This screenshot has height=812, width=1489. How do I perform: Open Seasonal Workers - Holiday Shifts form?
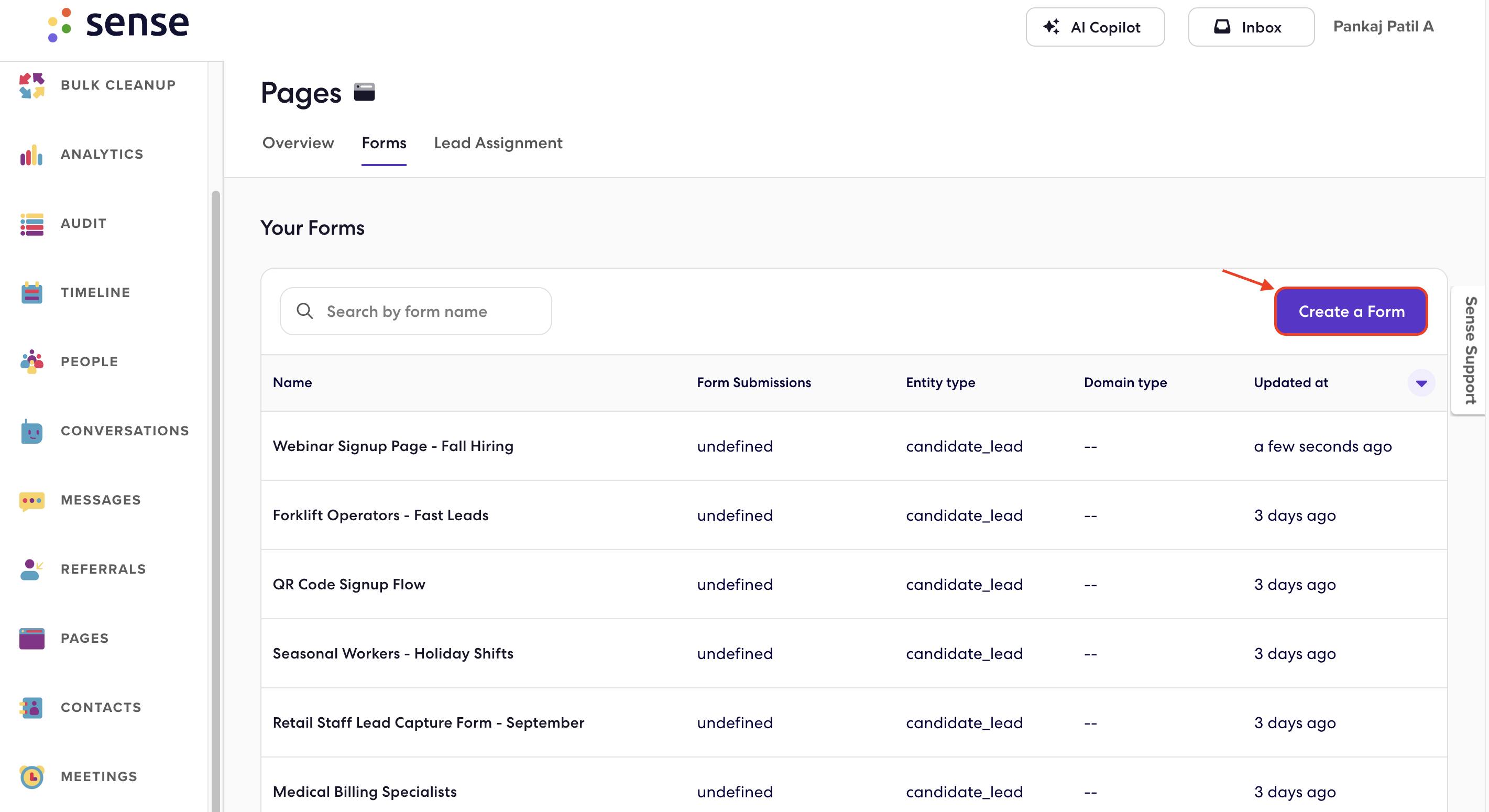[x=393, y=654]
